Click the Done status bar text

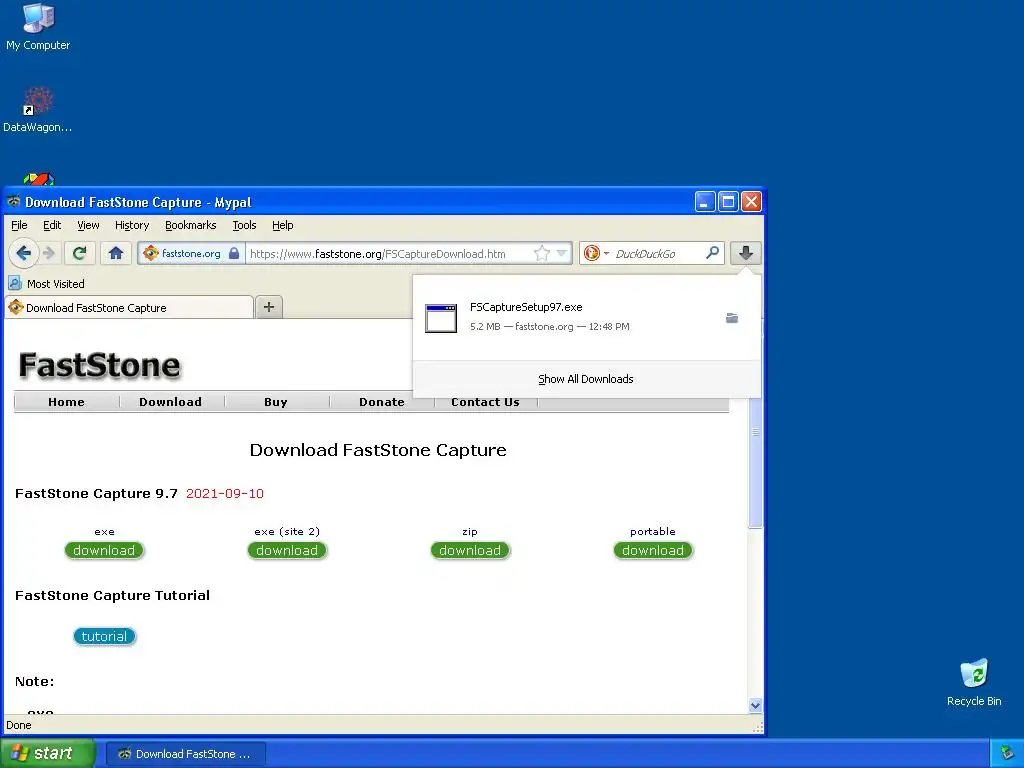(x=18, y=725)
